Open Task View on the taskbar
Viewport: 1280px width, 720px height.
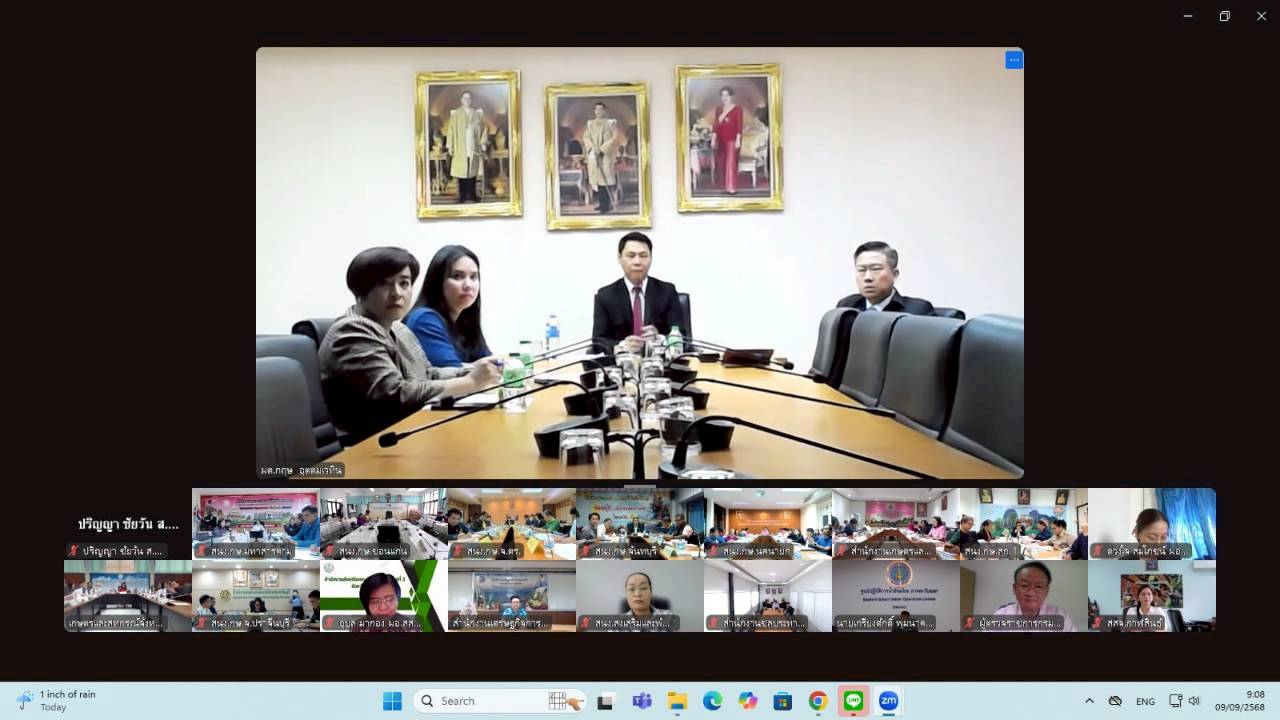pyautogui.click(x=605, y=701)
